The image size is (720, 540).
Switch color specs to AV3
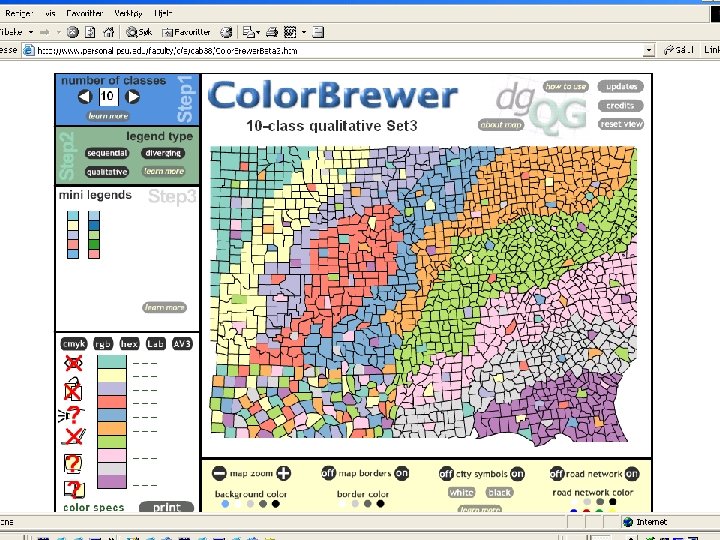[182, 343]
